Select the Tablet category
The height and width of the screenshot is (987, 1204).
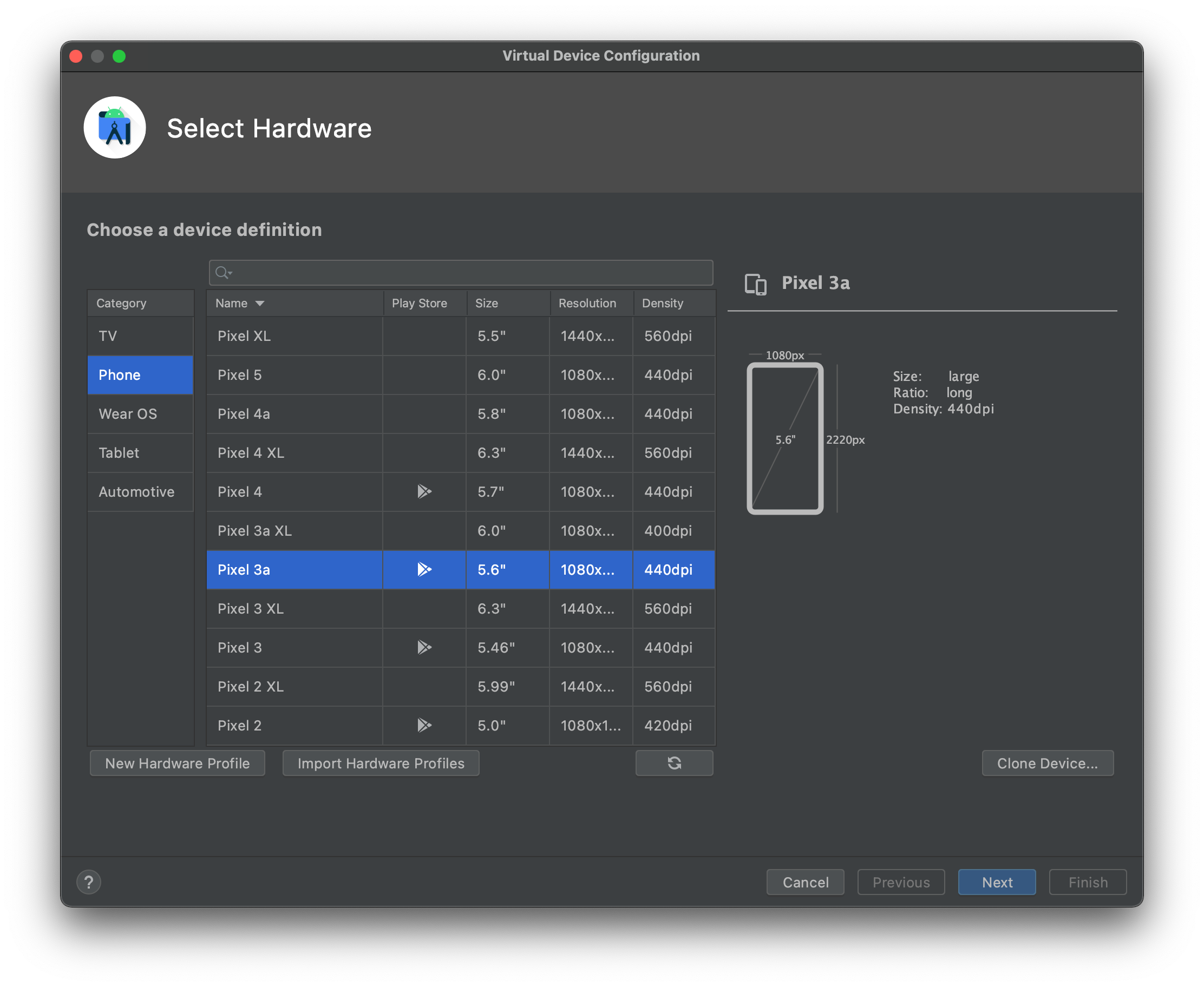tap(119, 452)
